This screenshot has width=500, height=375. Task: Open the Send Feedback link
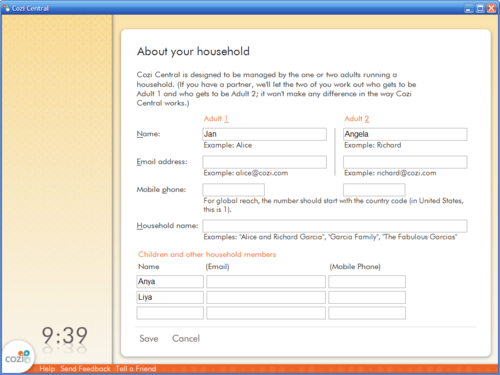85,369
